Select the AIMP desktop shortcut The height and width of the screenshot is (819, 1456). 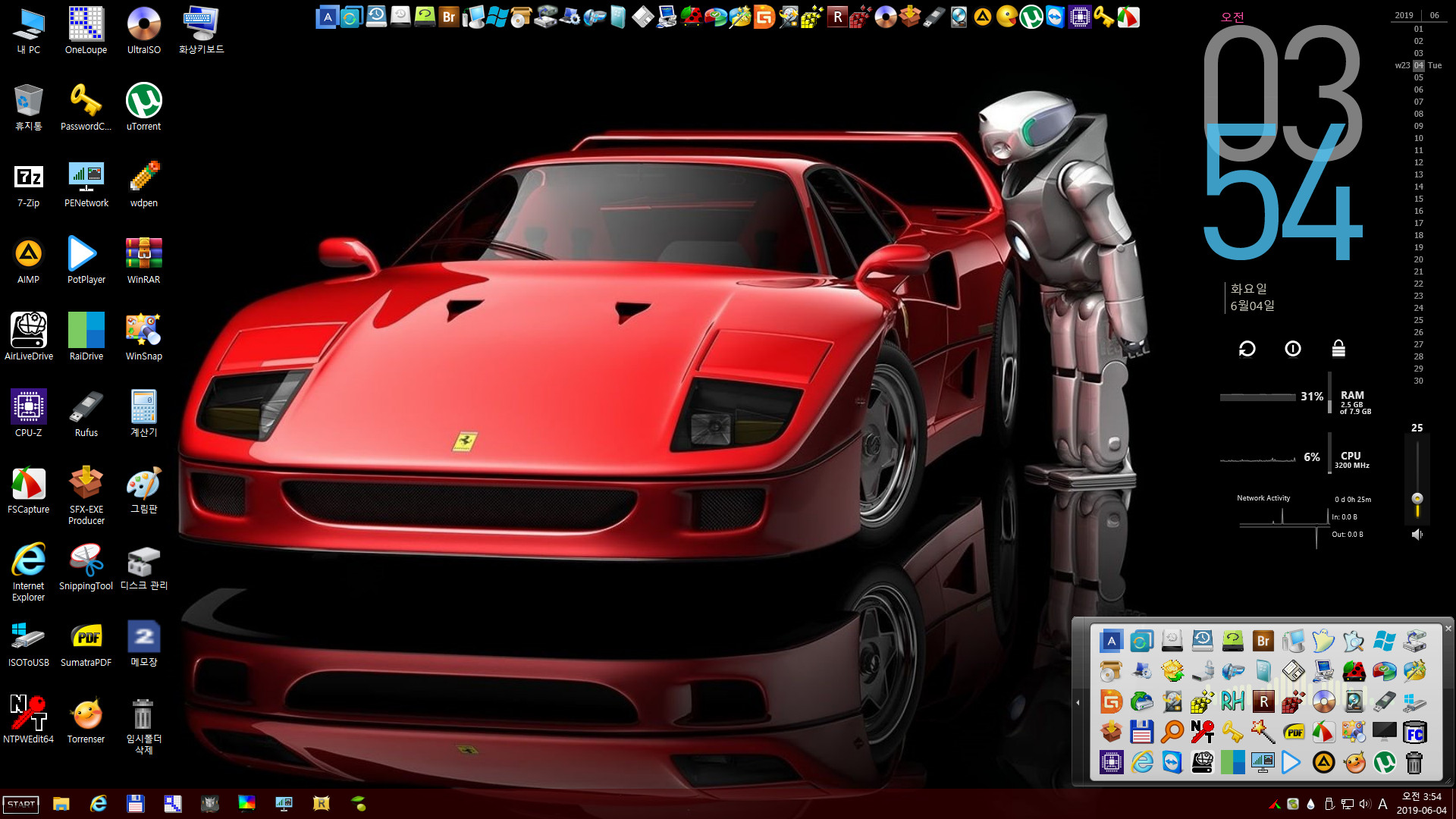click(x=29, y=261)
